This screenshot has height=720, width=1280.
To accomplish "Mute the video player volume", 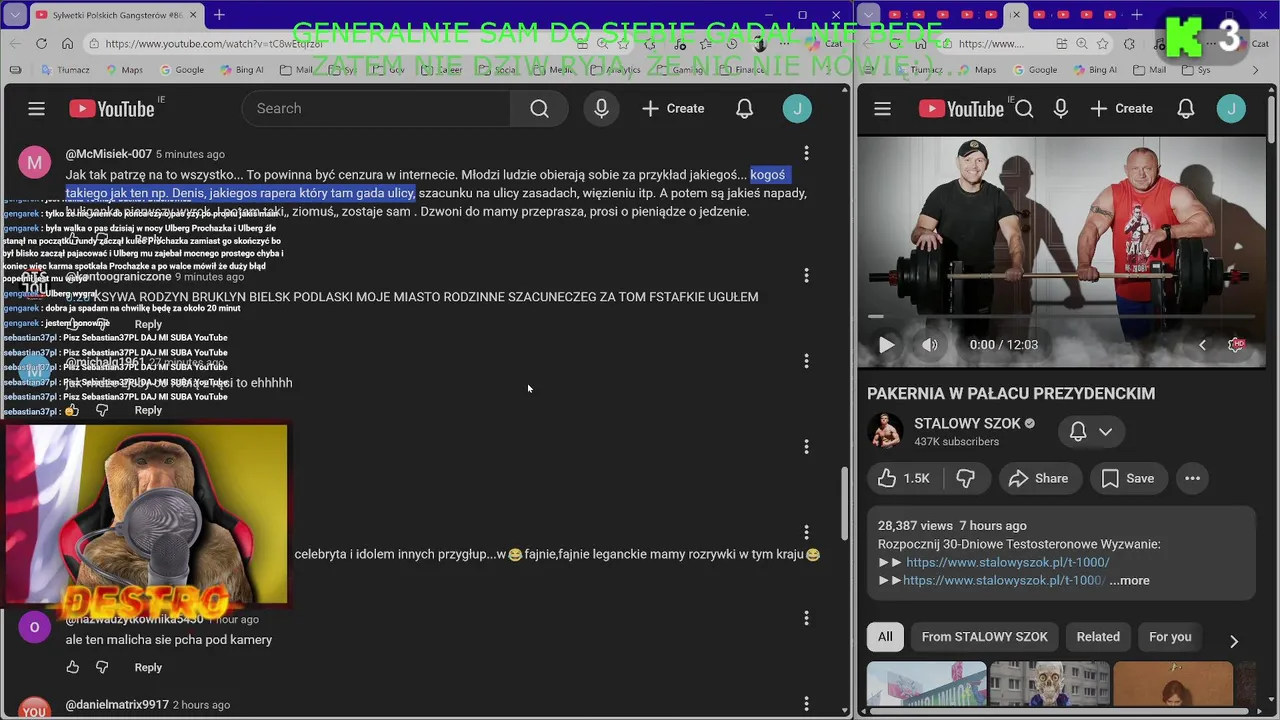I will pyautogui.click(x=930, y=345).
